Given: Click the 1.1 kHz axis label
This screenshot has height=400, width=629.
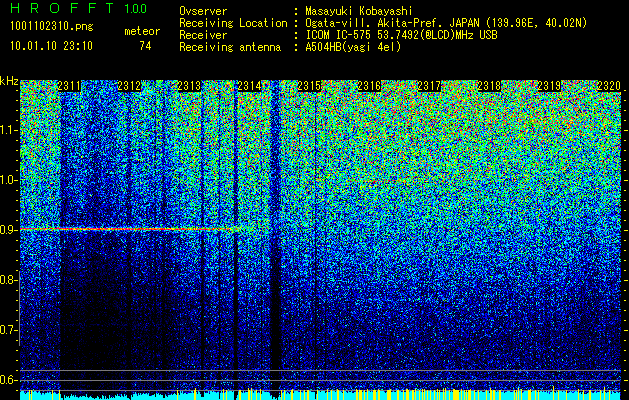Looking at the screenshot, I should (x=8, y=130).
